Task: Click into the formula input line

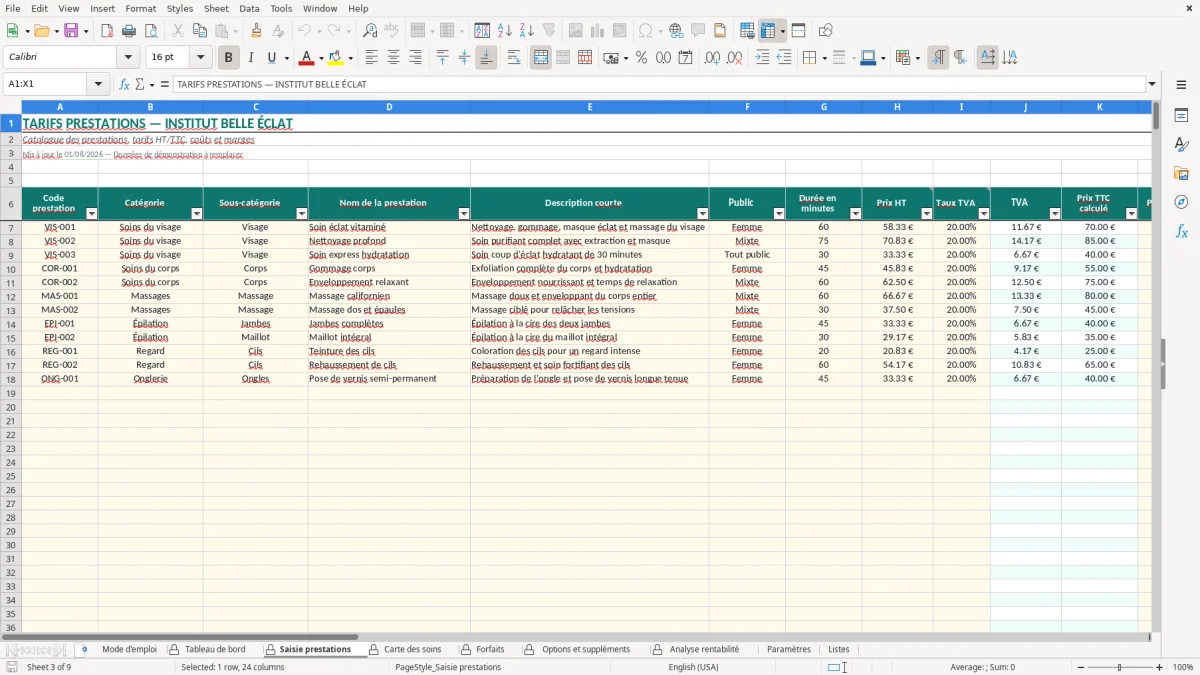Action: click(659, 84)
